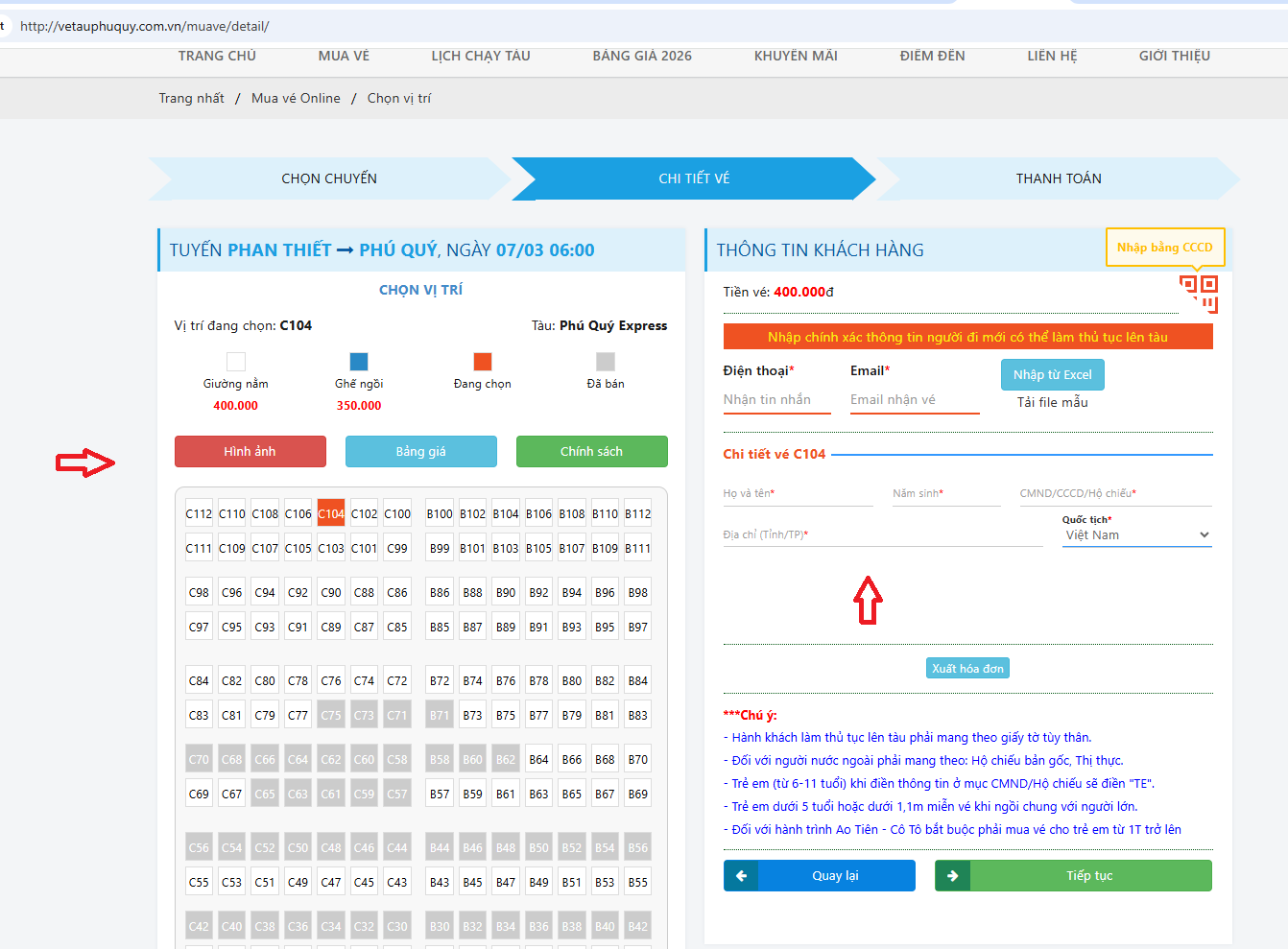Click the Xuất hóa đơn button
Image resolution: width=1288 pixels, height=949 pixels.
(x=967, y=669)
